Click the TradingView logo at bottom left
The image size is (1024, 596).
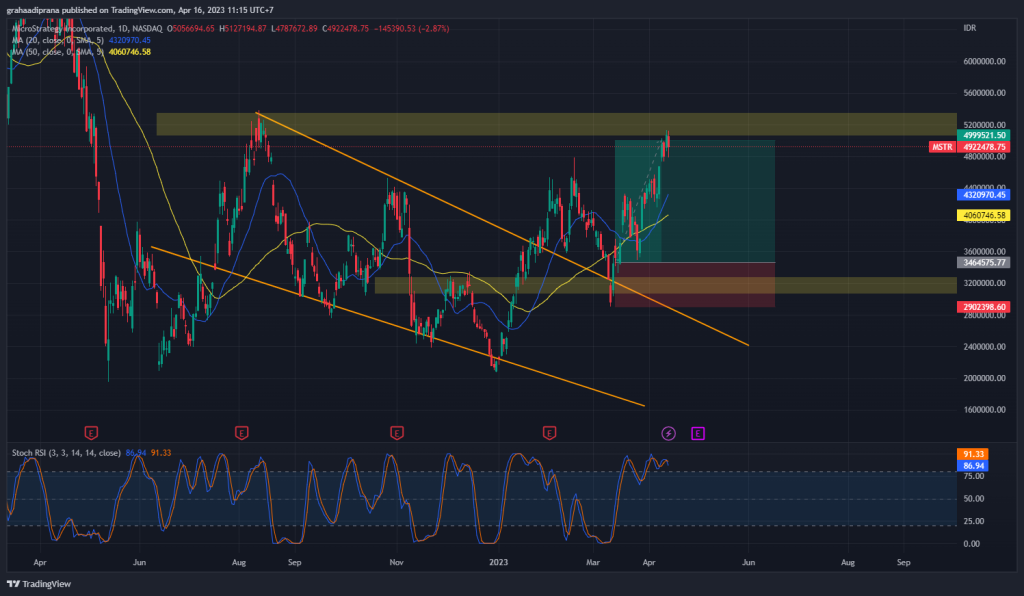[x=39, y=584]
